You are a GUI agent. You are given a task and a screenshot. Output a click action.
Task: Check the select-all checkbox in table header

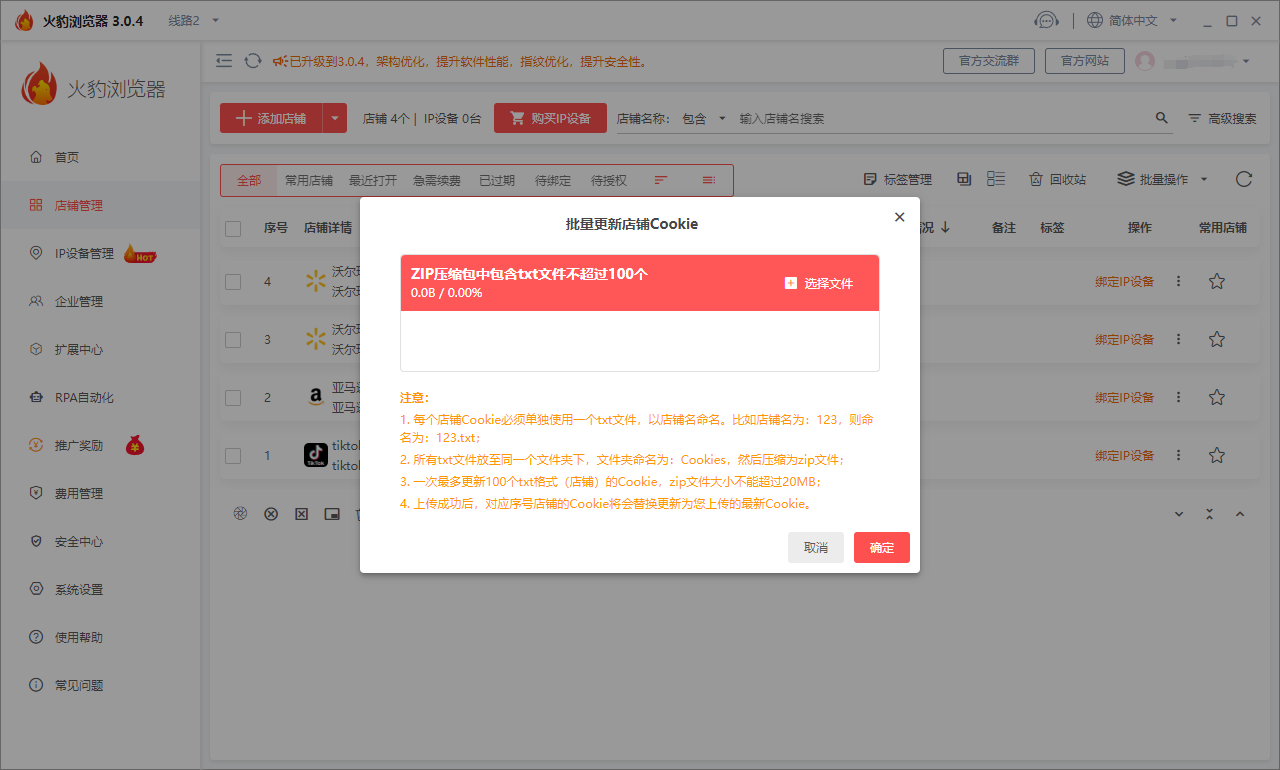pyautogui.click(x=233, y=229)
